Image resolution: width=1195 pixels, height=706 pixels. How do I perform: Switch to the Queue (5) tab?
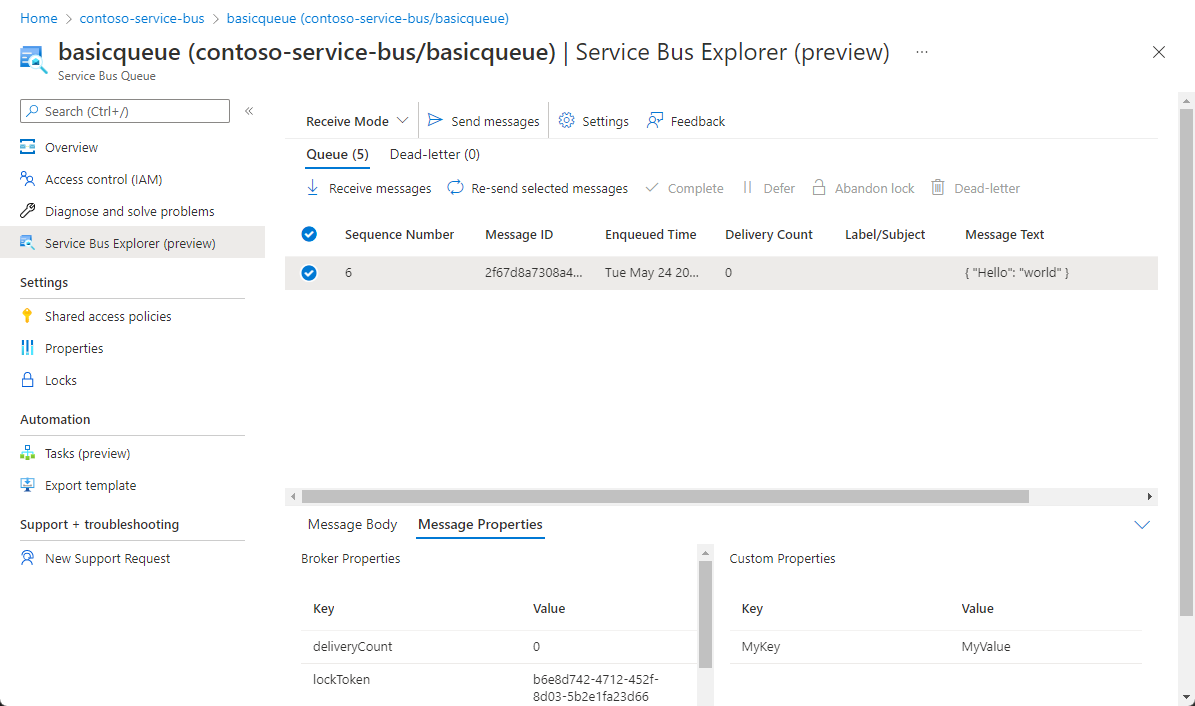[x=338, y=155]
